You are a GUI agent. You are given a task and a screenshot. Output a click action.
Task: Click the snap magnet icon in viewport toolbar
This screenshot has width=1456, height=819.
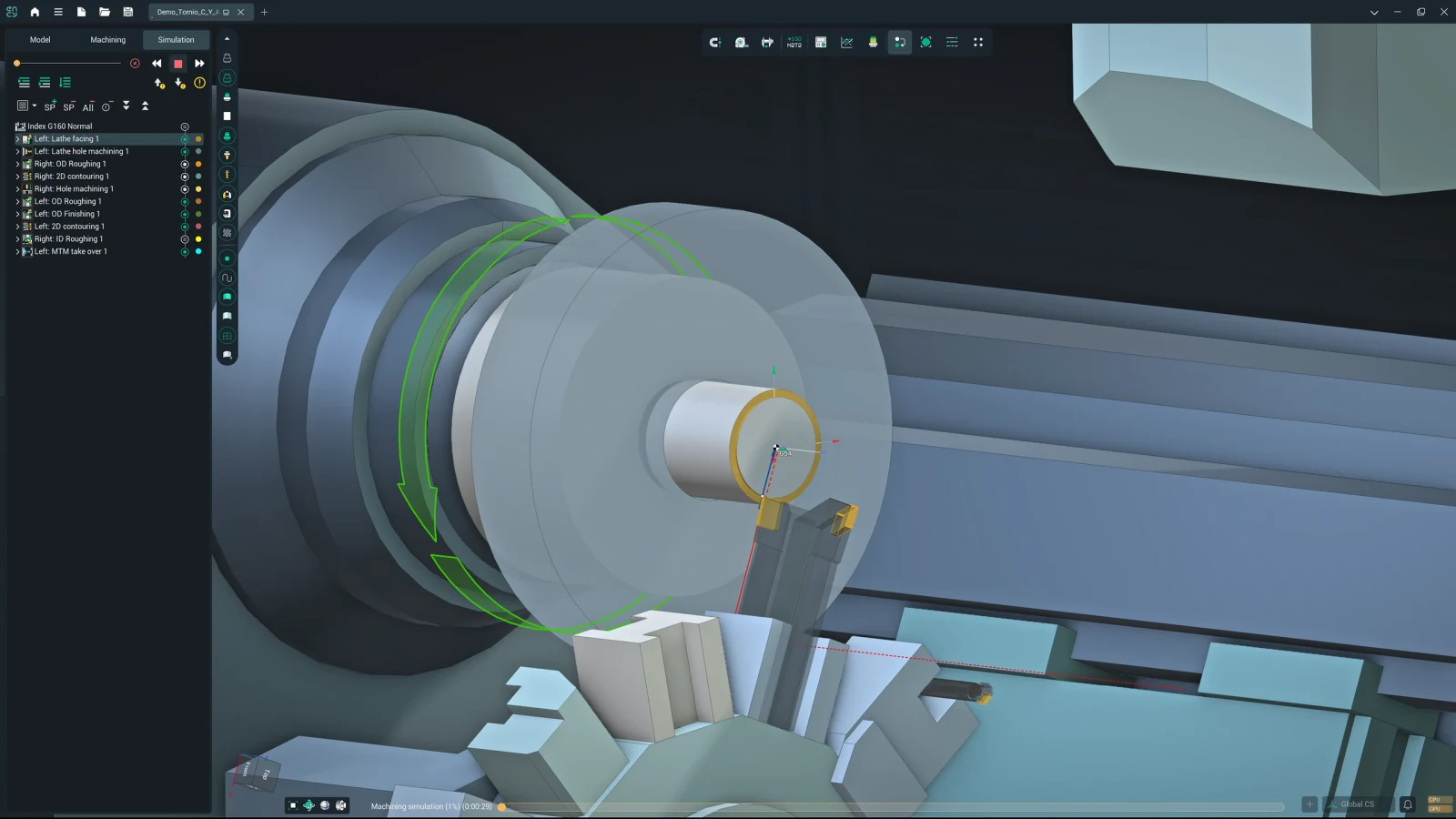pyautogui.click(x=715, y=42)
